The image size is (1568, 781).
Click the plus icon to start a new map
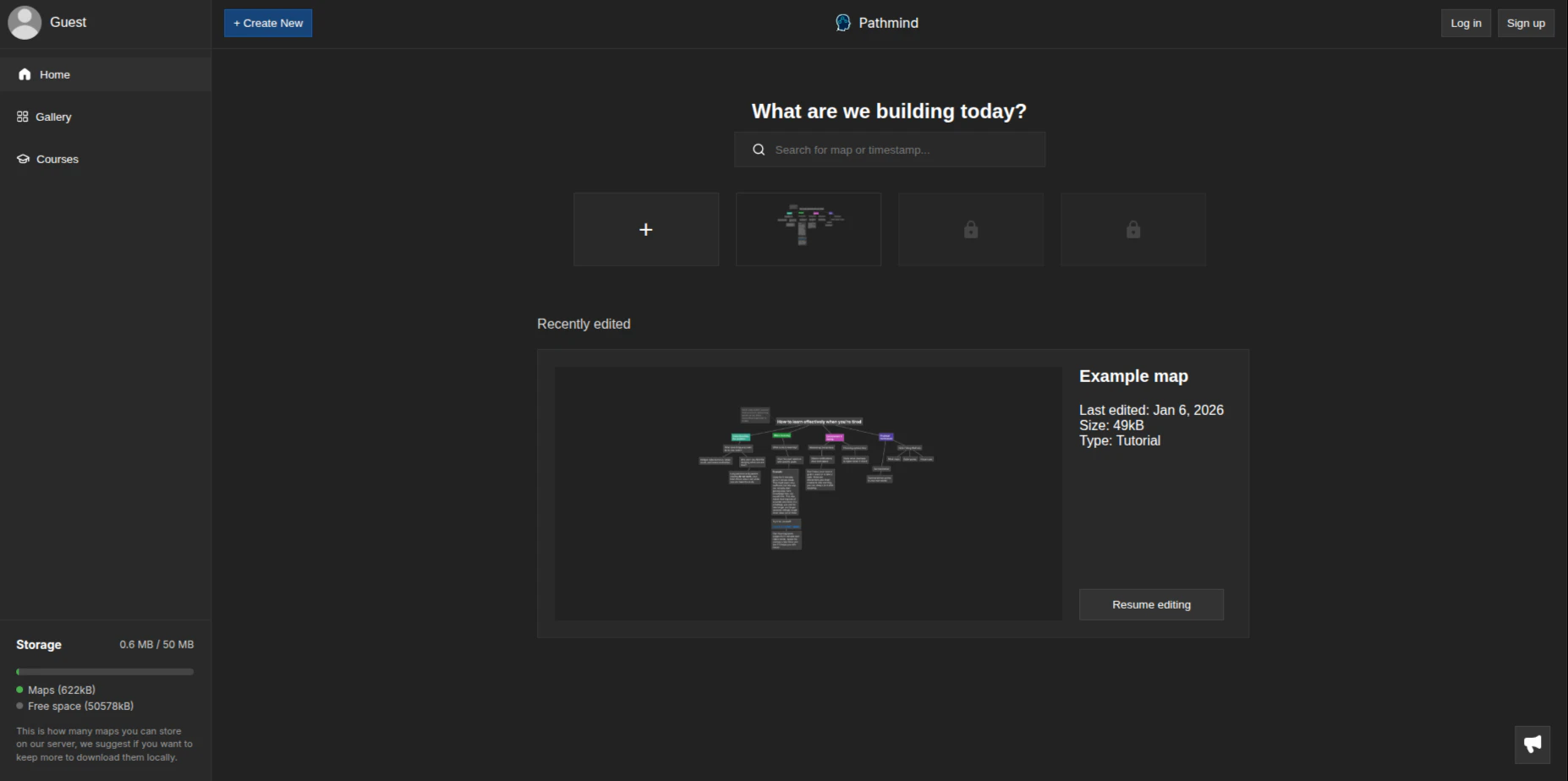[x=646, y=229]
